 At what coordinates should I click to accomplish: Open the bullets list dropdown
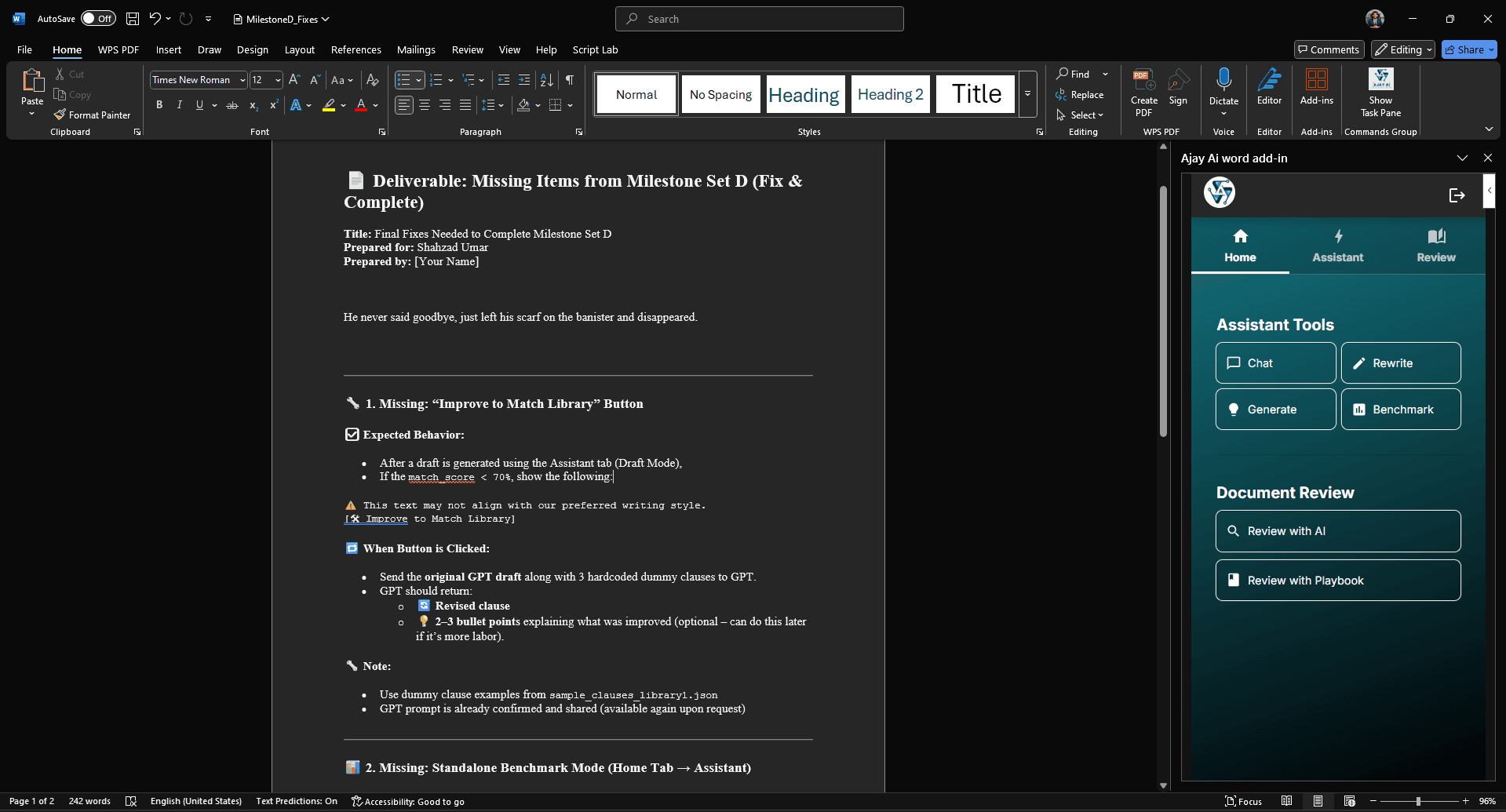click(x=419, y=79)
